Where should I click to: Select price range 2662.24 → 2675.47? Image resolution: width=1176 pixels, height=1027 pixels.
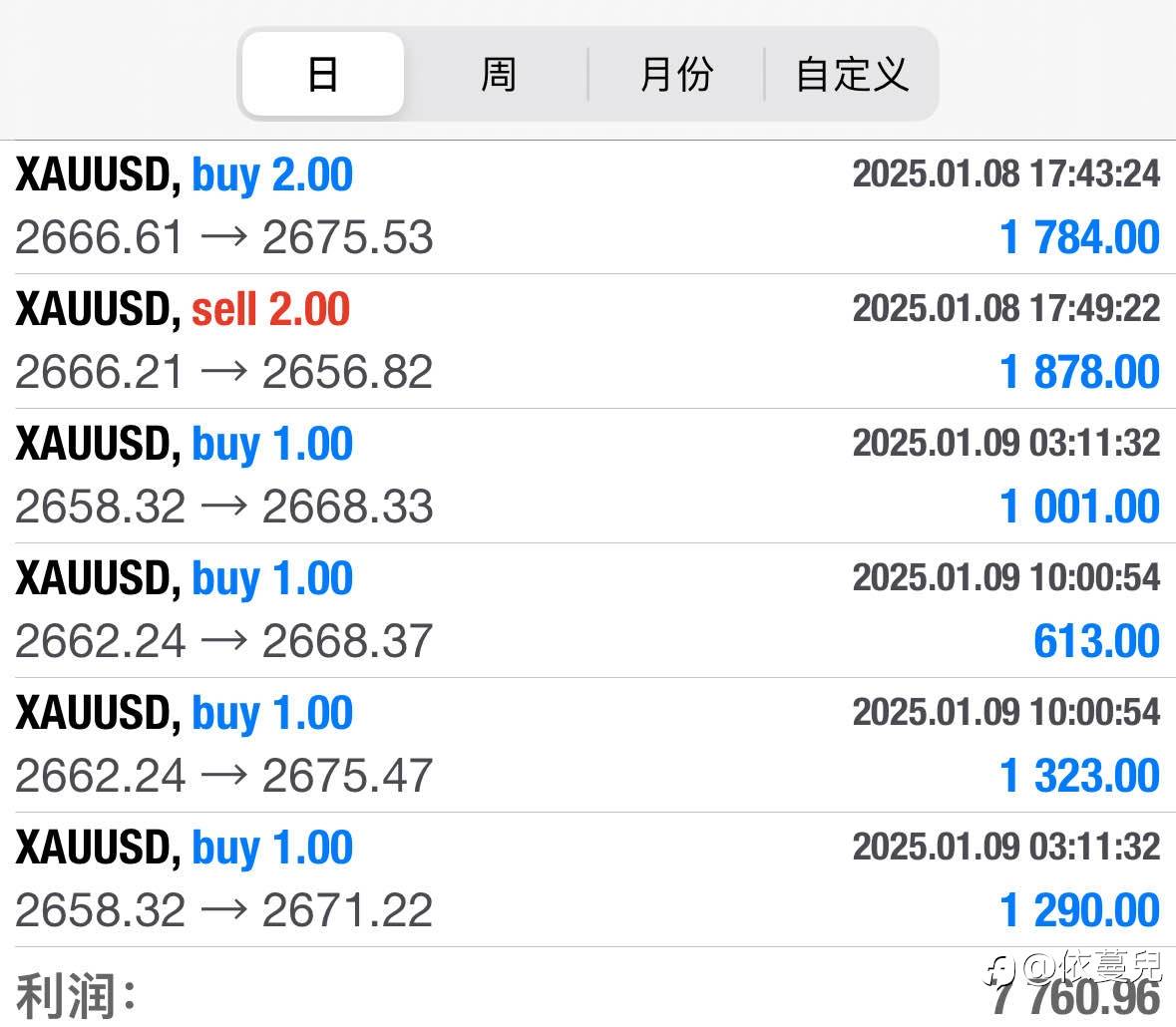[x=224, y=777]
